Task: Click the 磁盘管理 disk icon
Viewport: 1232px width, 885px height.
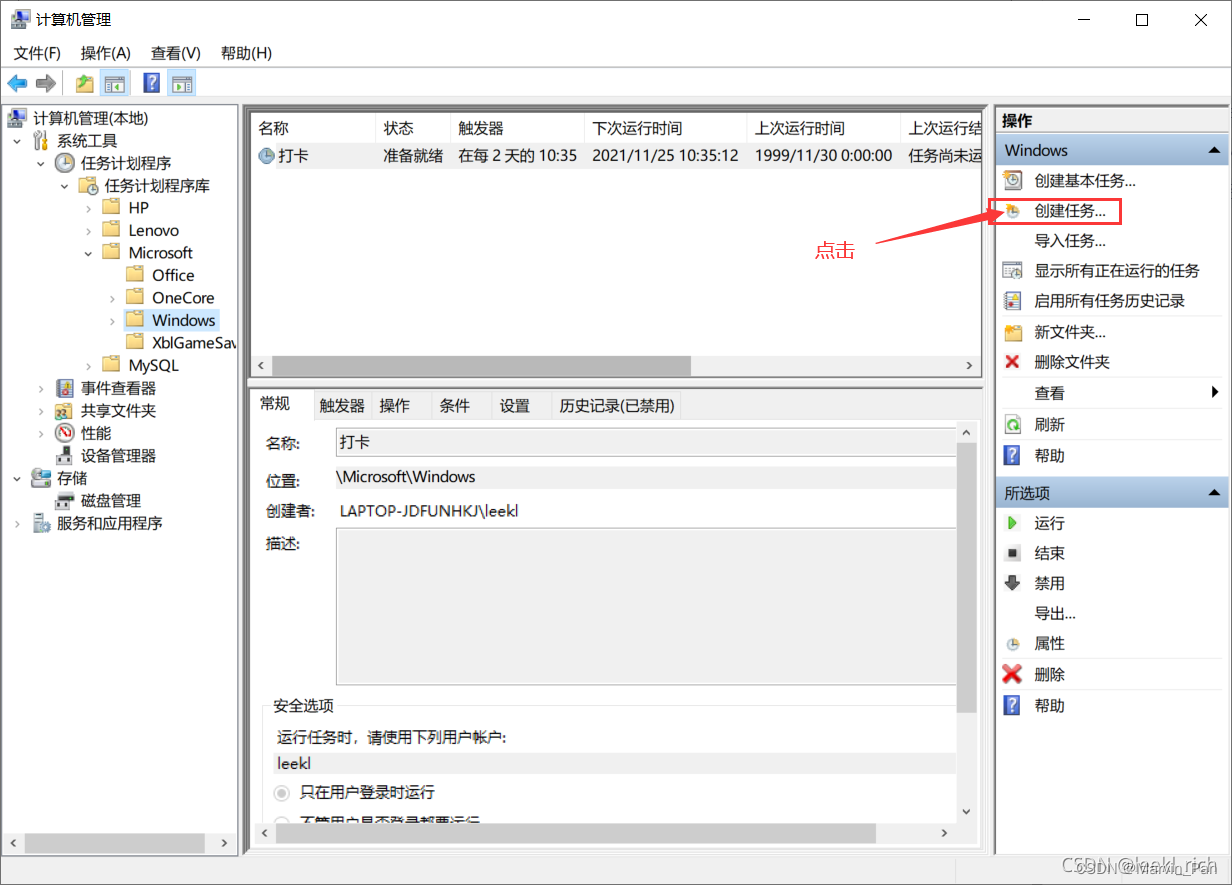Action: pos(65,501)
